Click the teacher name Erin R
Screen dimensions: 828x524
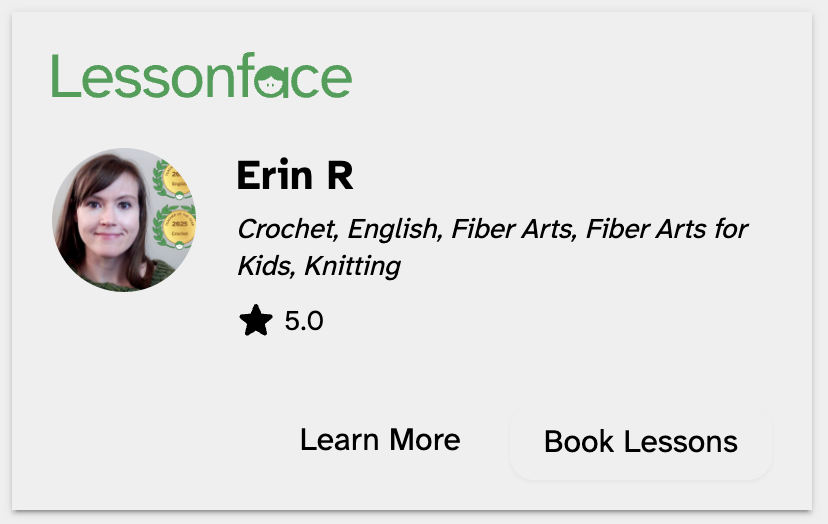click(295, 177)
